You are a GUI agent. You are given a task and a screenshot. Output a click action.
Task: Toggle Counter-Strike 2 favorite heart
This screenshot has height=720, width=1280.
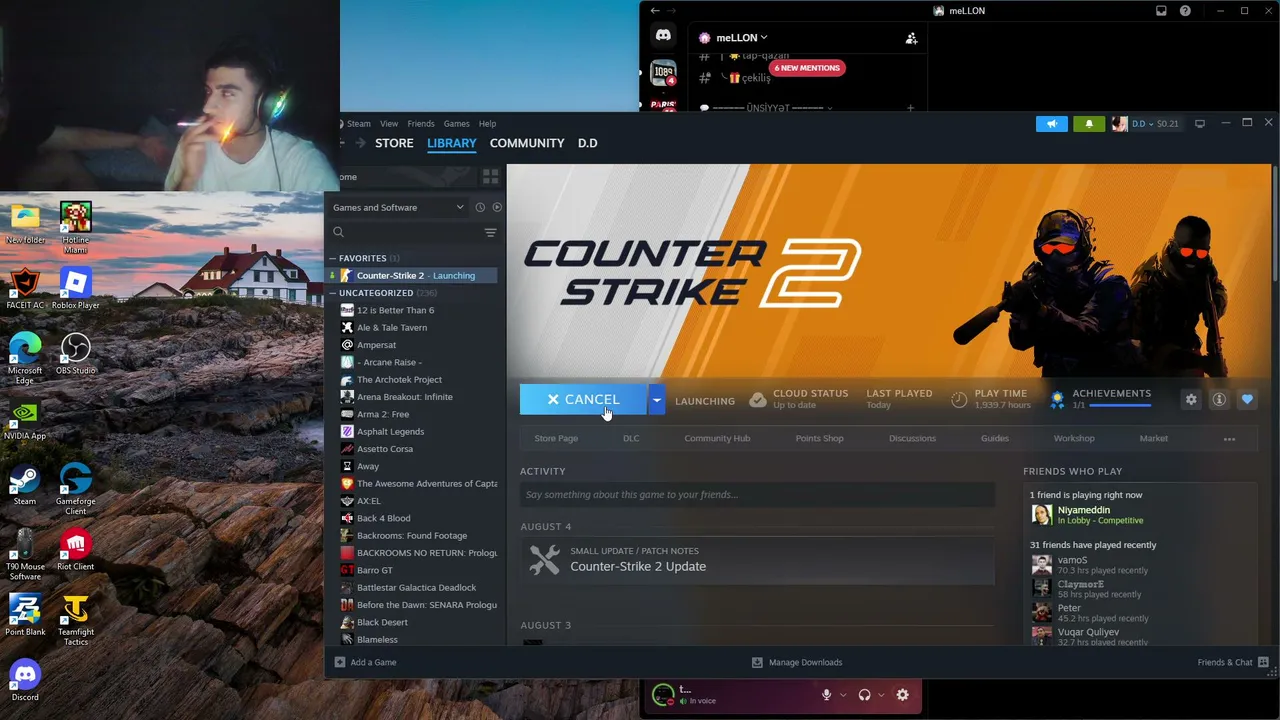click(1247, 400)
